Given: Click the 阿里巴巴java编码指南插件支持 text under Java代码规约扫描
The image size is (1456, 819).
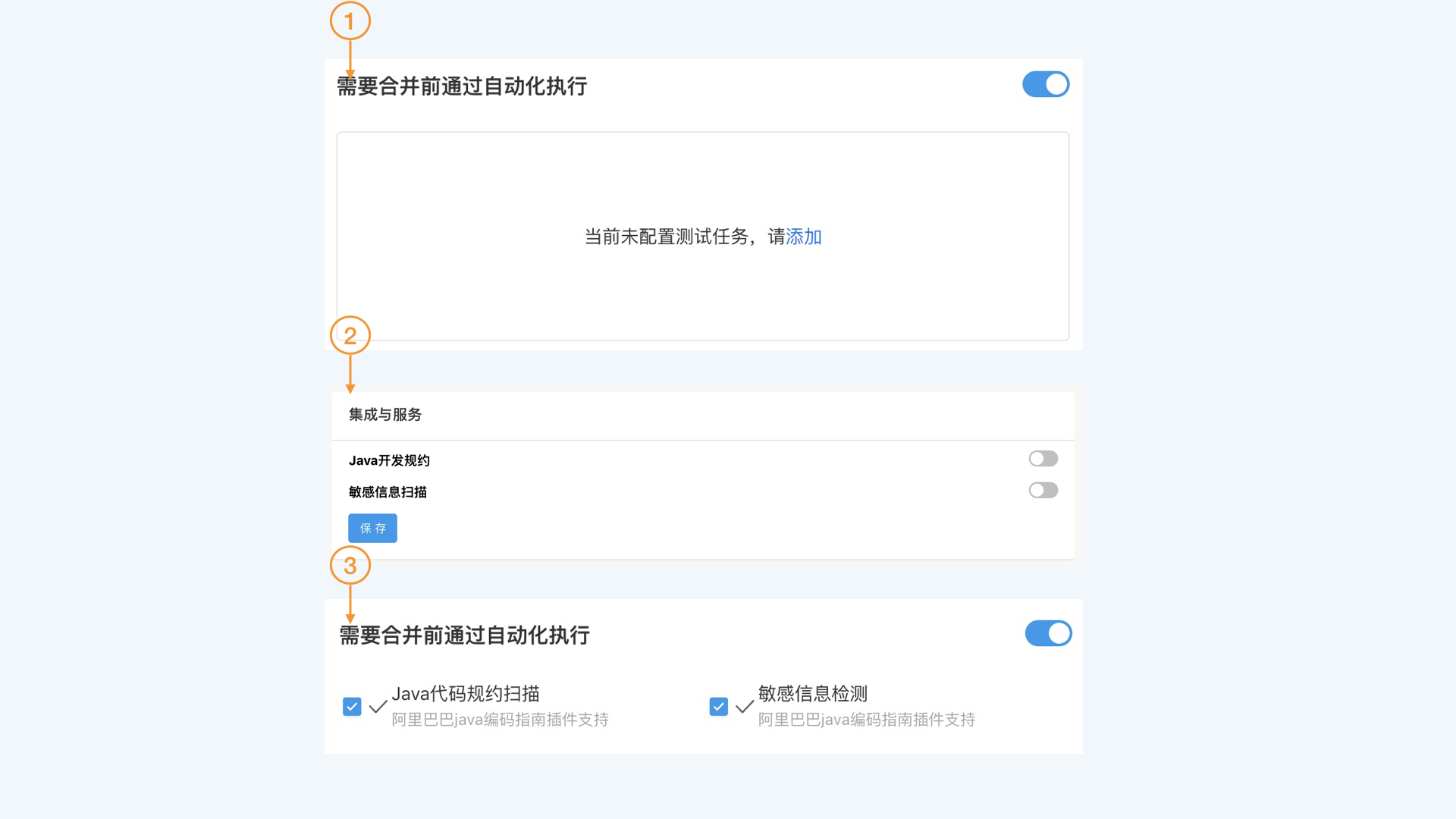Looking at the screenshot, I should tap(499, 720).
